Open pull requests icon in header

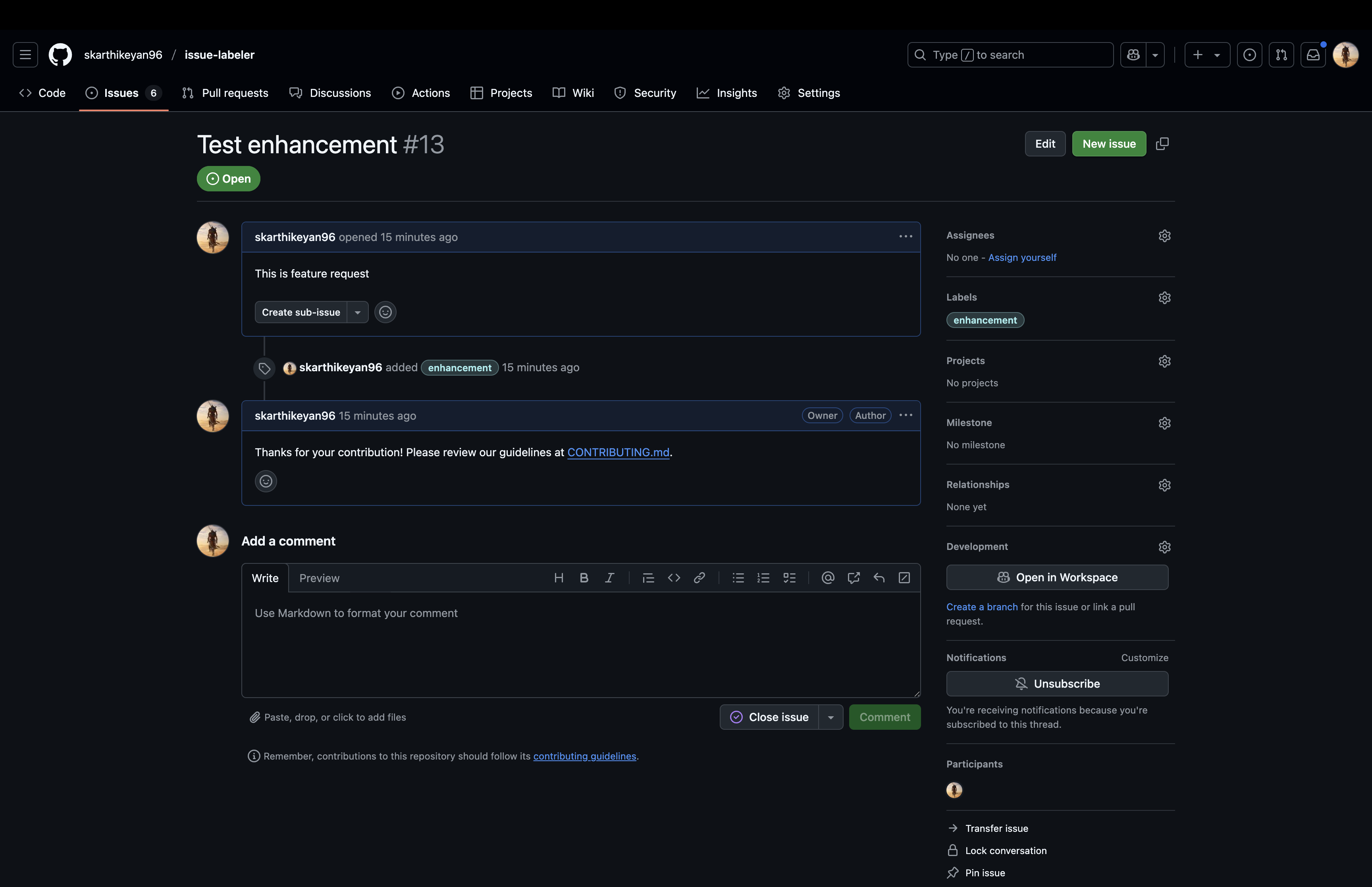(x=1281, y=55)
